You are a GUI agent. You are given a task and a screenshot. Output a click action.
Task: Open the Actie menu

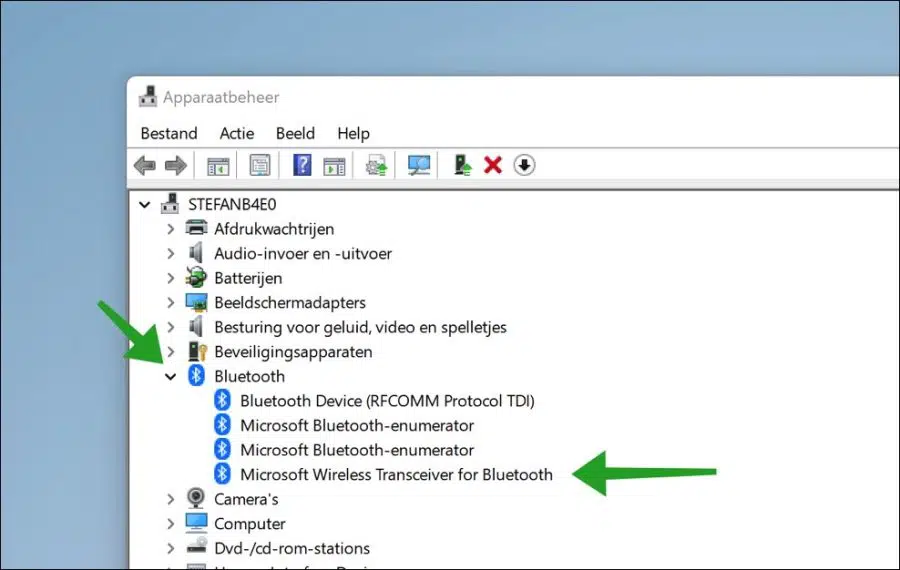pos(236,133)
